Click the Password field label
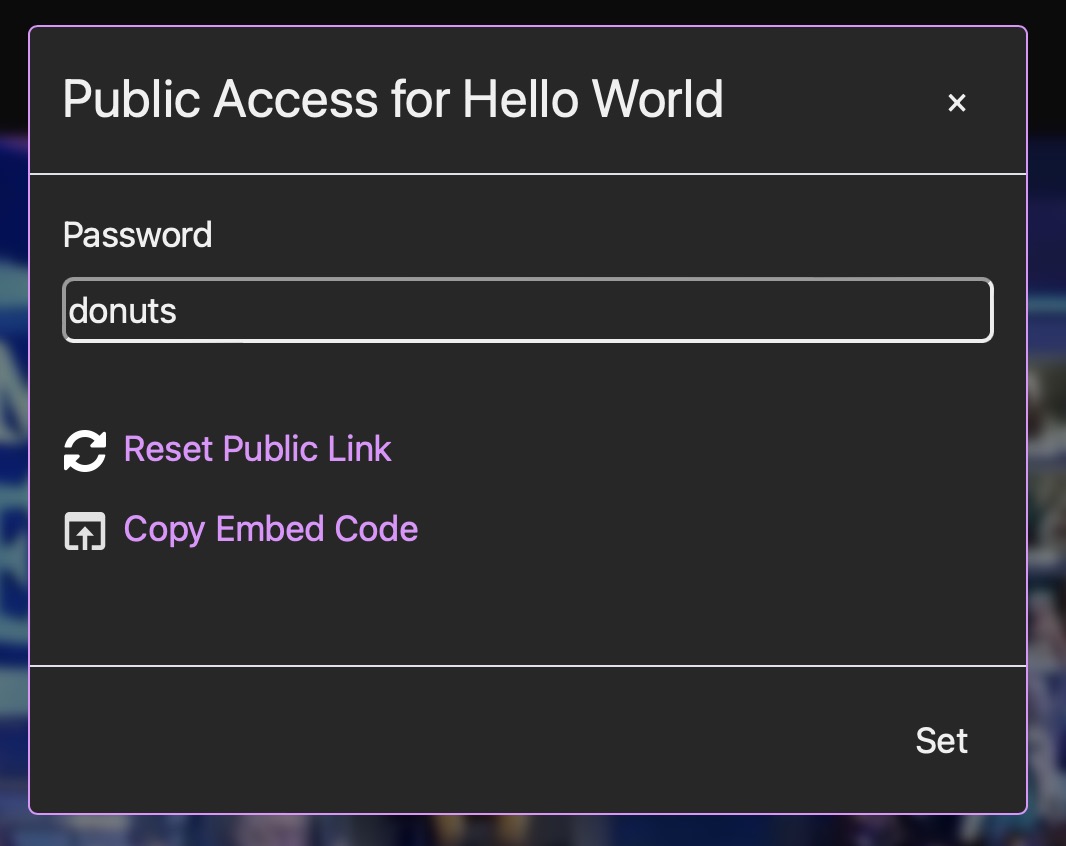Image resolution: width=1066 pixels, height=846 pixels. (137, 235)
